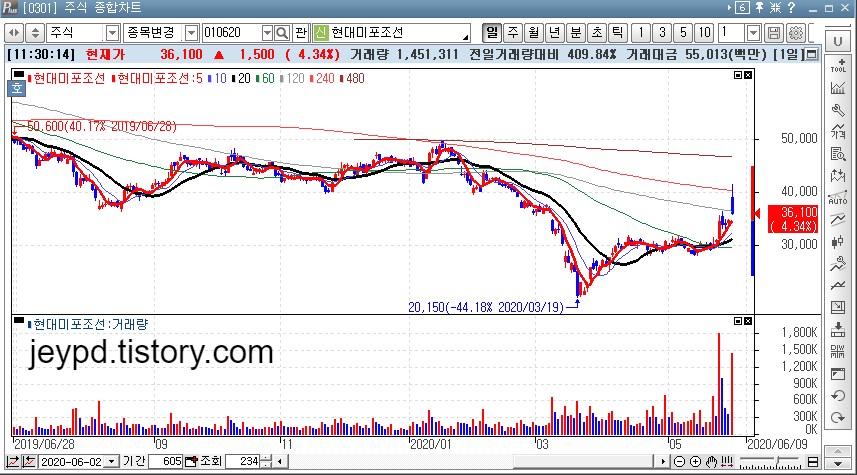This screenshot has width=857, height=475.
Task: Click the save chart floppy disk icon
Action: [774, 33]
